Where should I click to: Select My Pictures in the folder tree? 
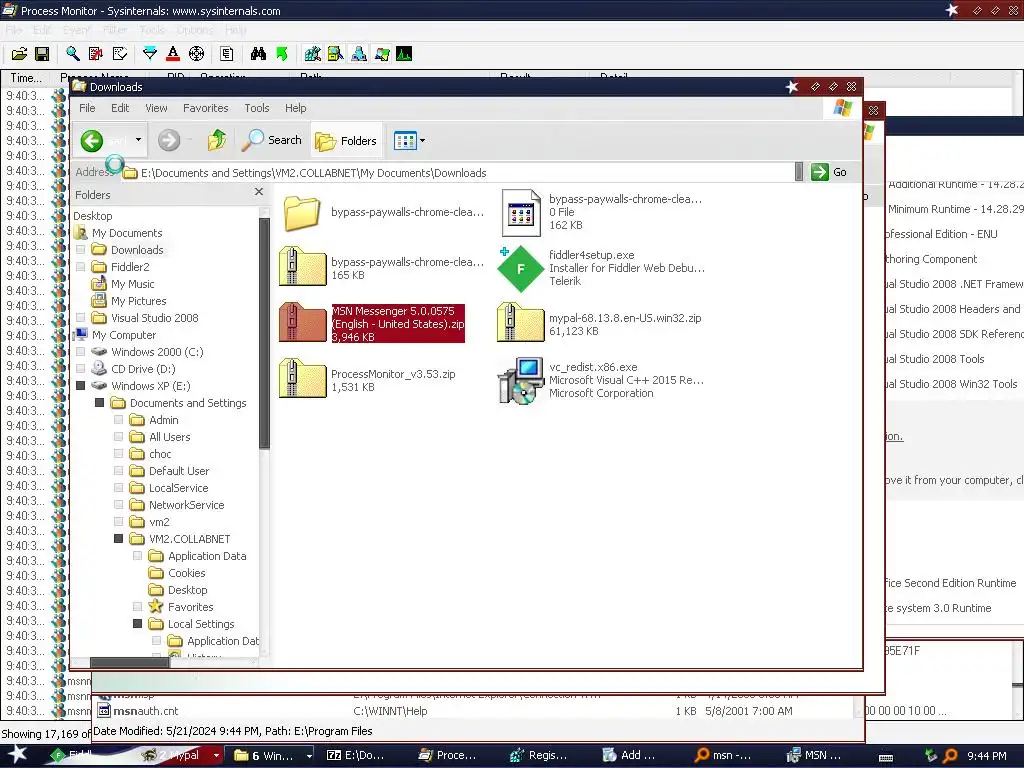(138, 300)
